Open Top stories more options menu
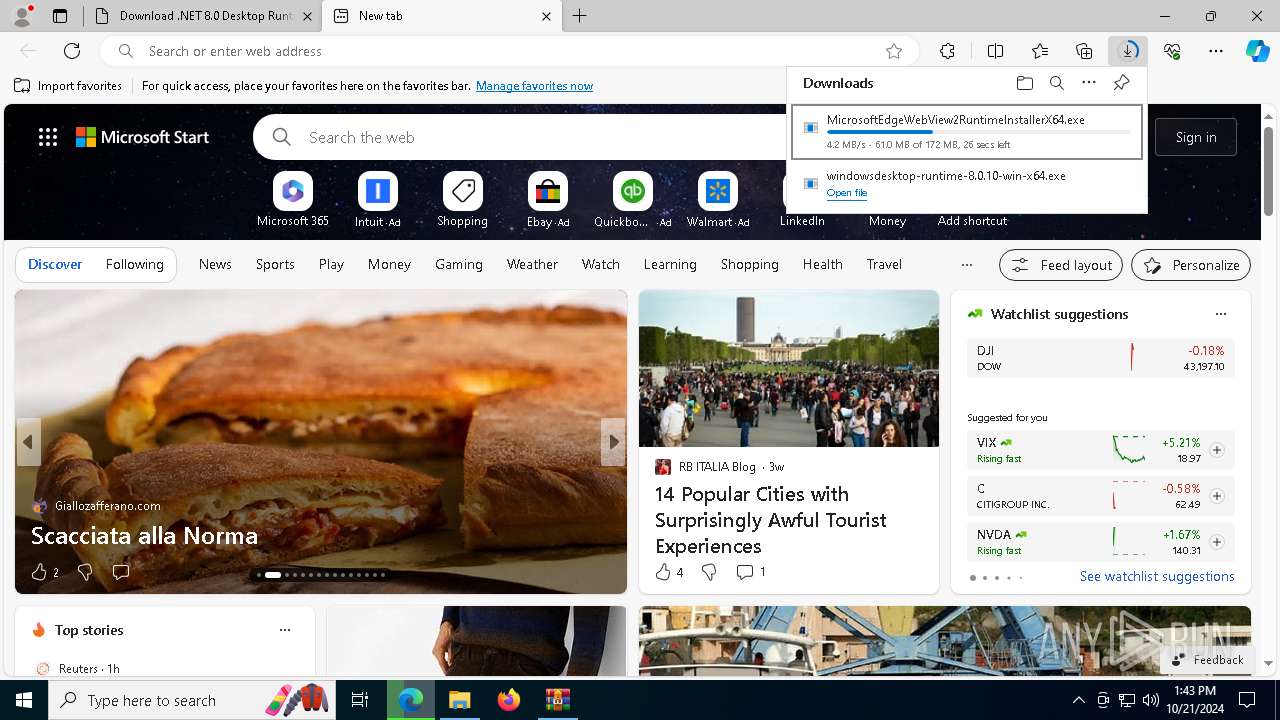The width and height of the screenshot is (1280, 720). coord(285,630)
